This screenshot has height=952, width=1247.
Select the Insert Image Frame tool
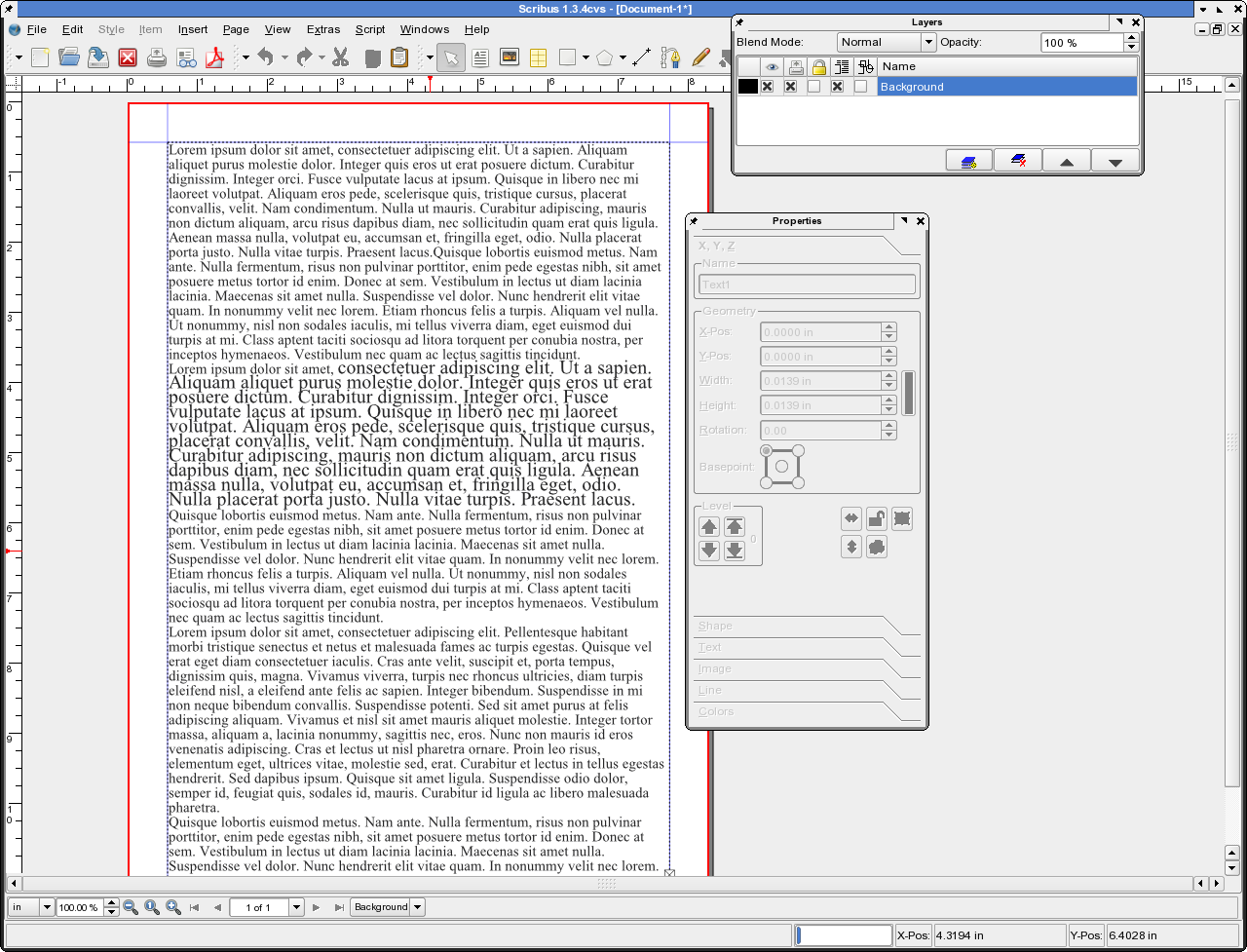coord(509,57)
